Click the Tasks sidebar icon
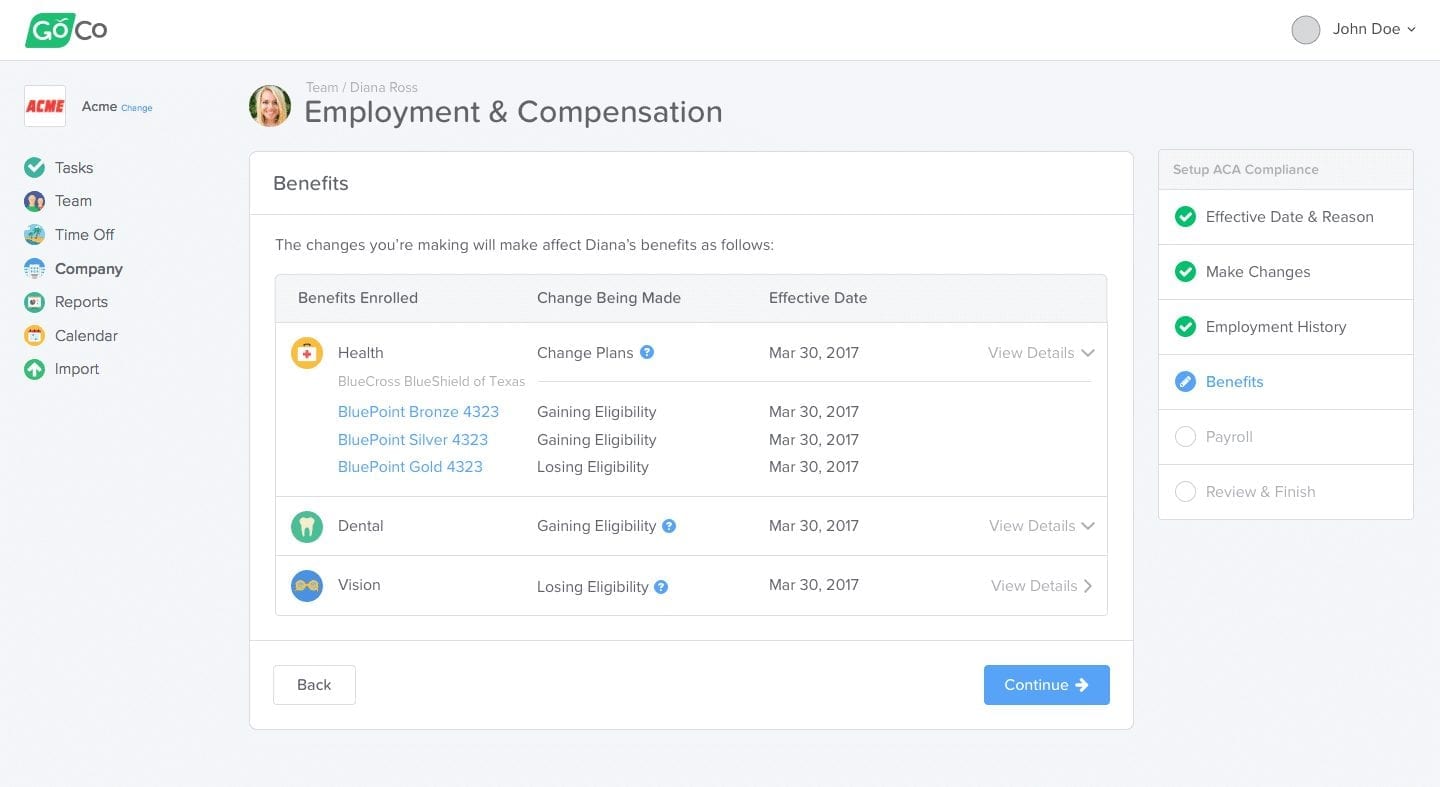 coord(34,167)
